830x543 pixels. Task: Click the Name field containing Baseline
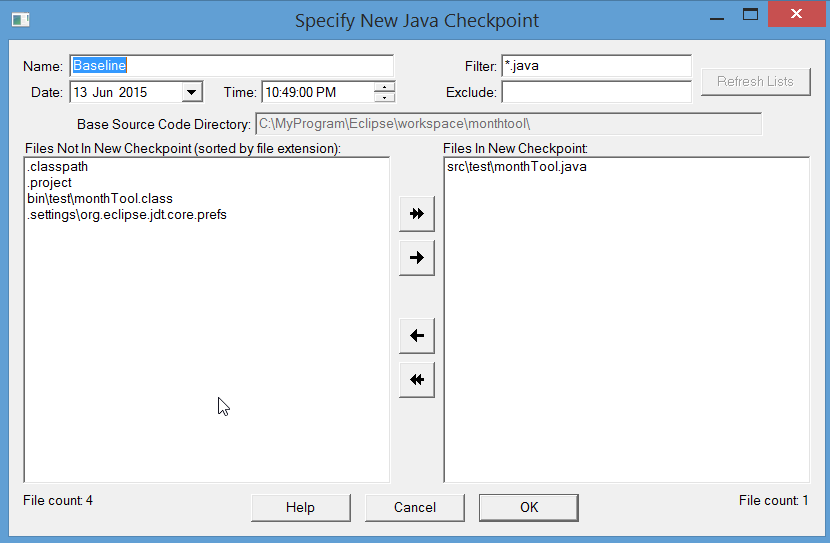(231, 66)
